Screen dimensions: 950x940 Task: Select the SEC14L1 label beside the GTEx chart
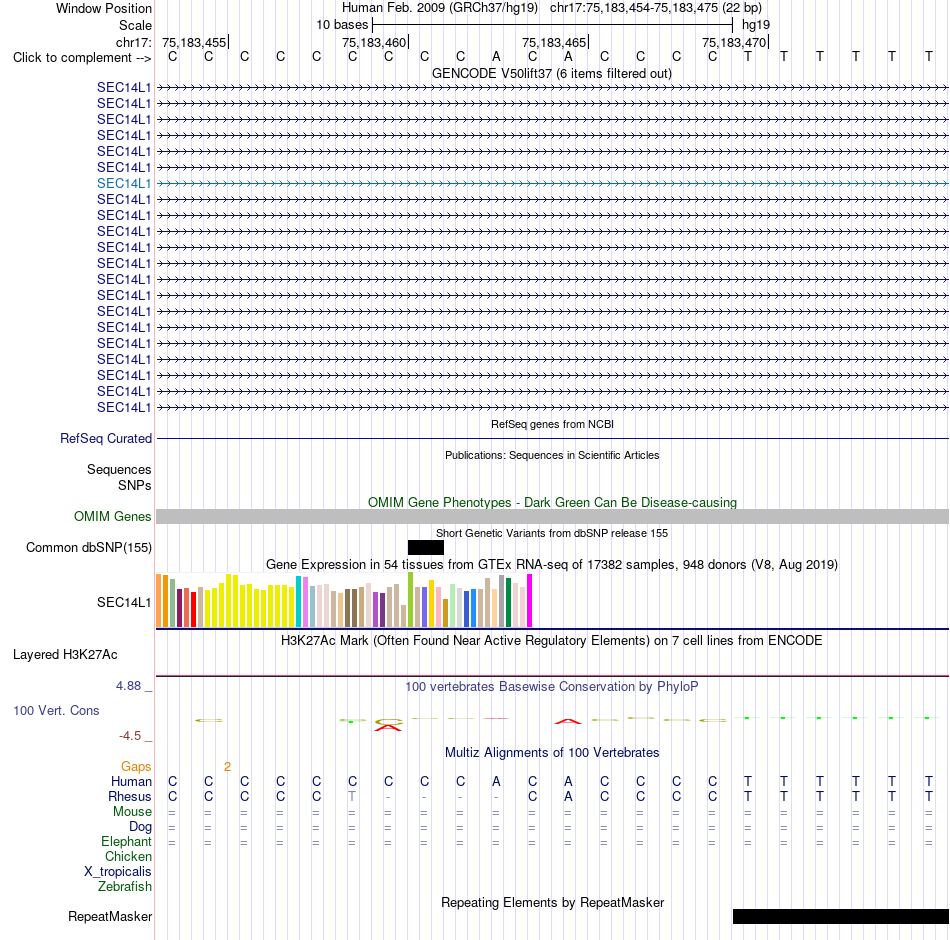[x=124, y=602]
